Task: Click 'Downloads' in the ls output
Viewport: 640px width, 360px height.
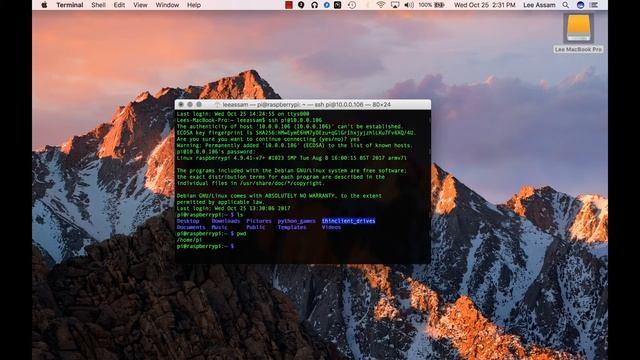Action: point(226,221)
